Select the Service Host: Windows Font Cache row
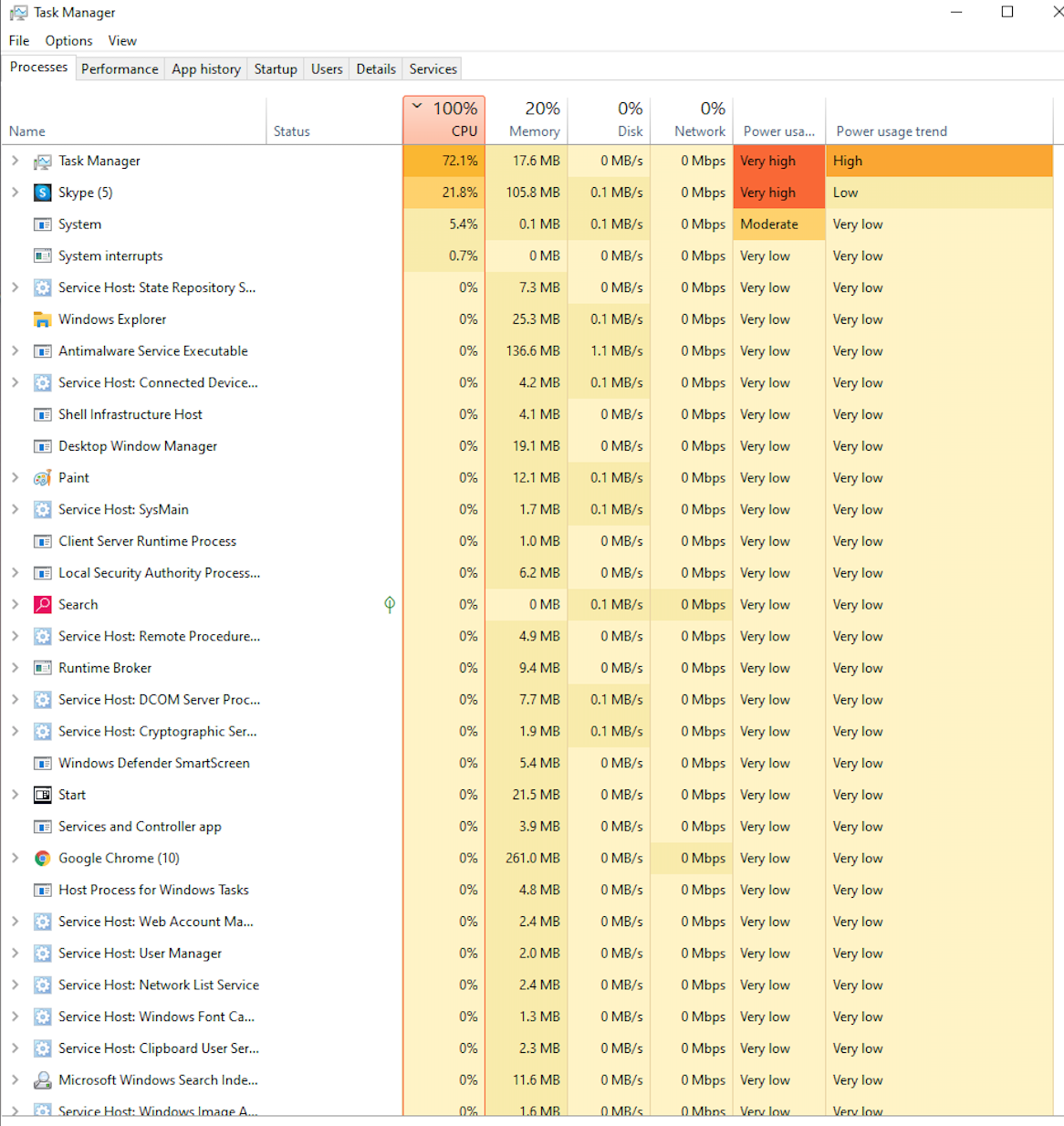 [527, 1017]
